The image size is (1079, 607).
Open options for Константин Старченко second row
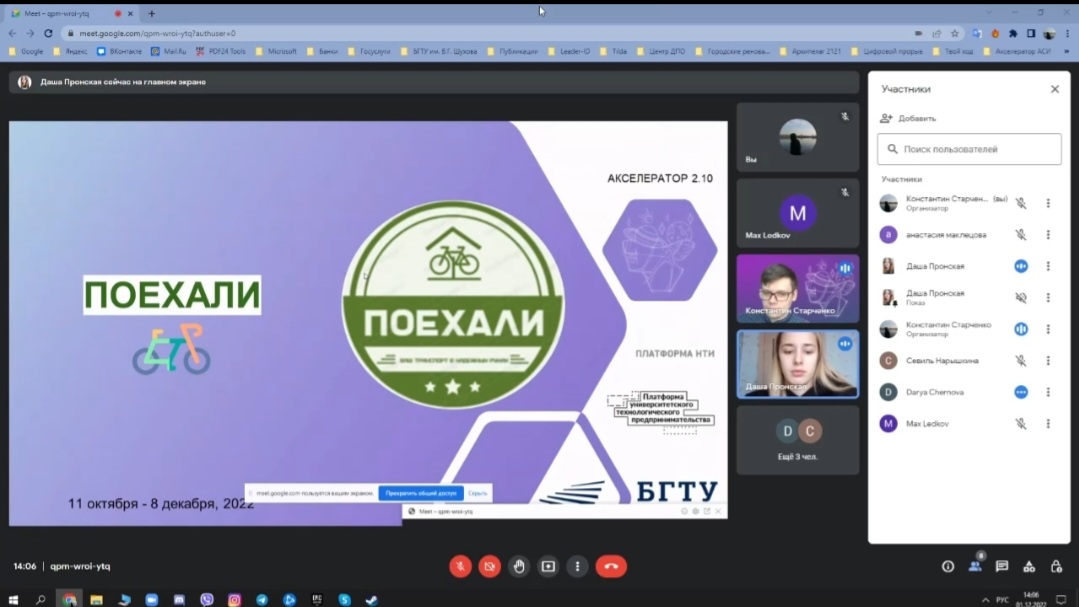[x=1048, y=329]
